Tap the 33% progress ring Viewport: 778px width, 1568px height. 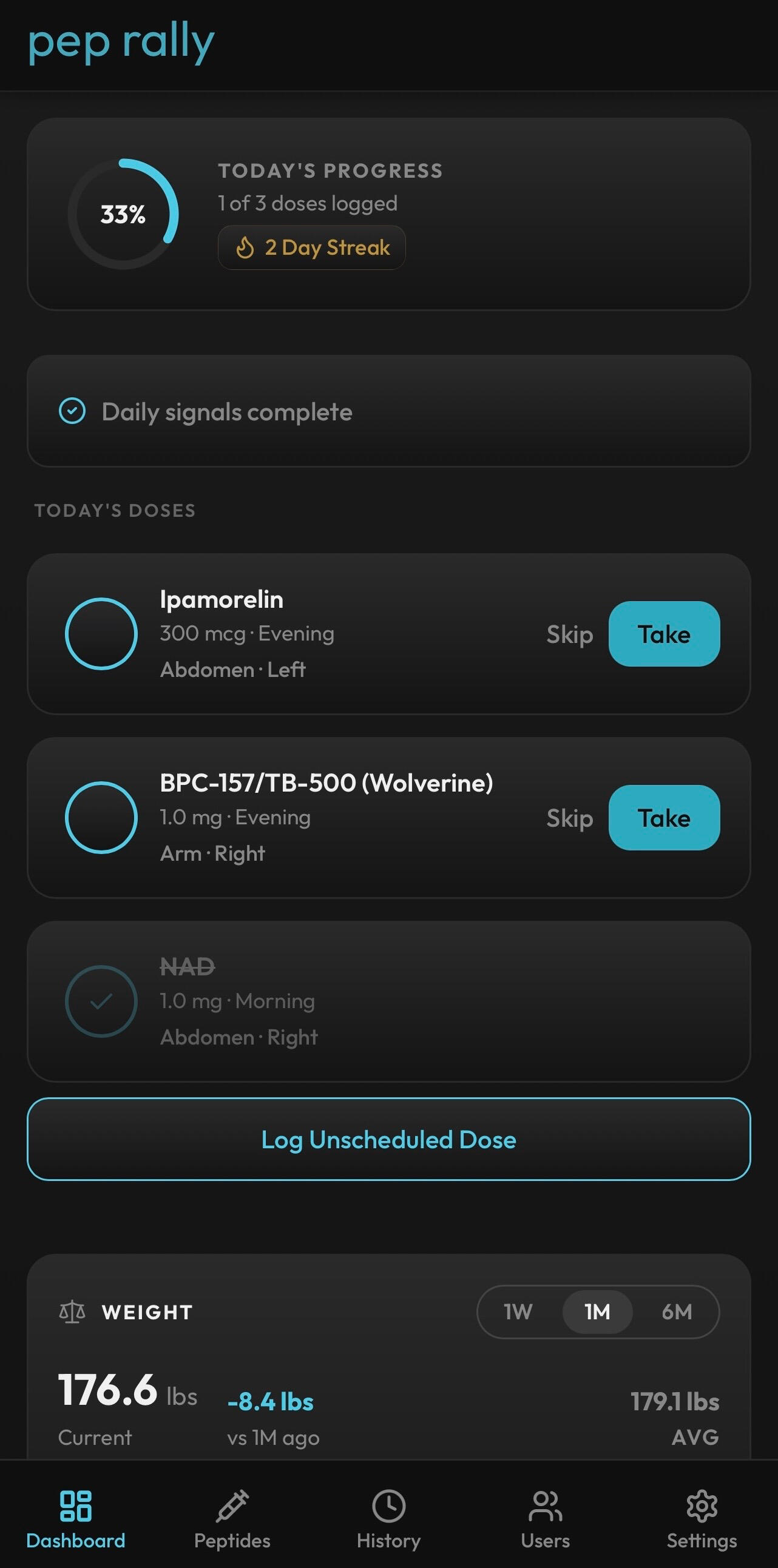[123, 214]
